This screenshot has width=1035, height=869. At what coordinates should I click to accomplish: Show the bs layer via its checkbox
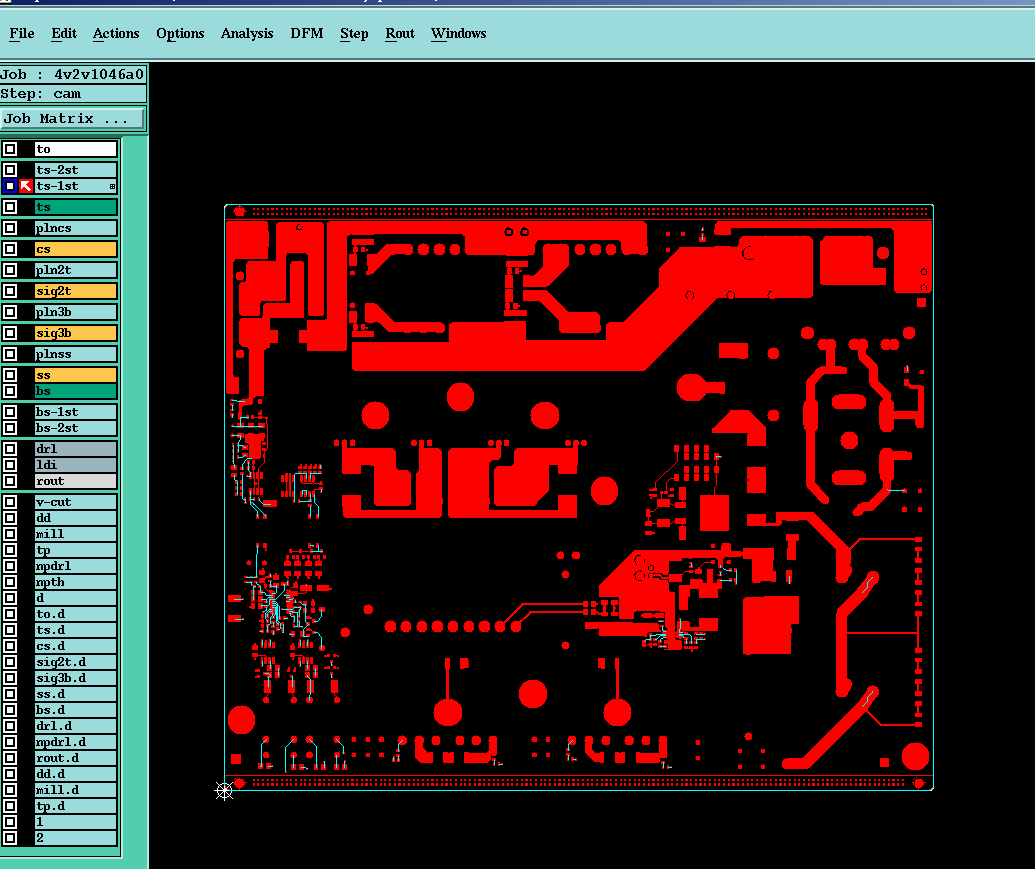10,391
